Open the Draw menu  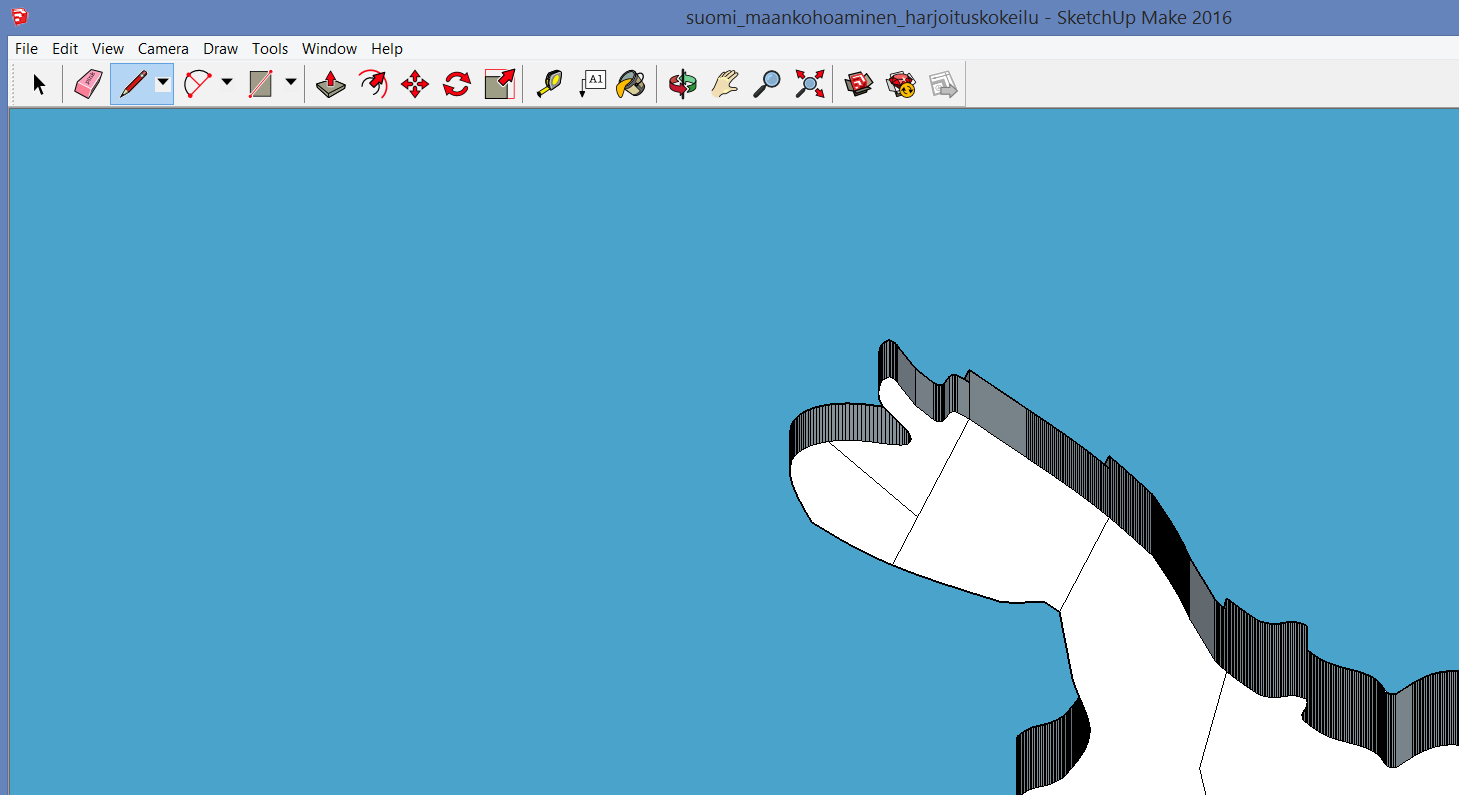(x=220, y=49)
